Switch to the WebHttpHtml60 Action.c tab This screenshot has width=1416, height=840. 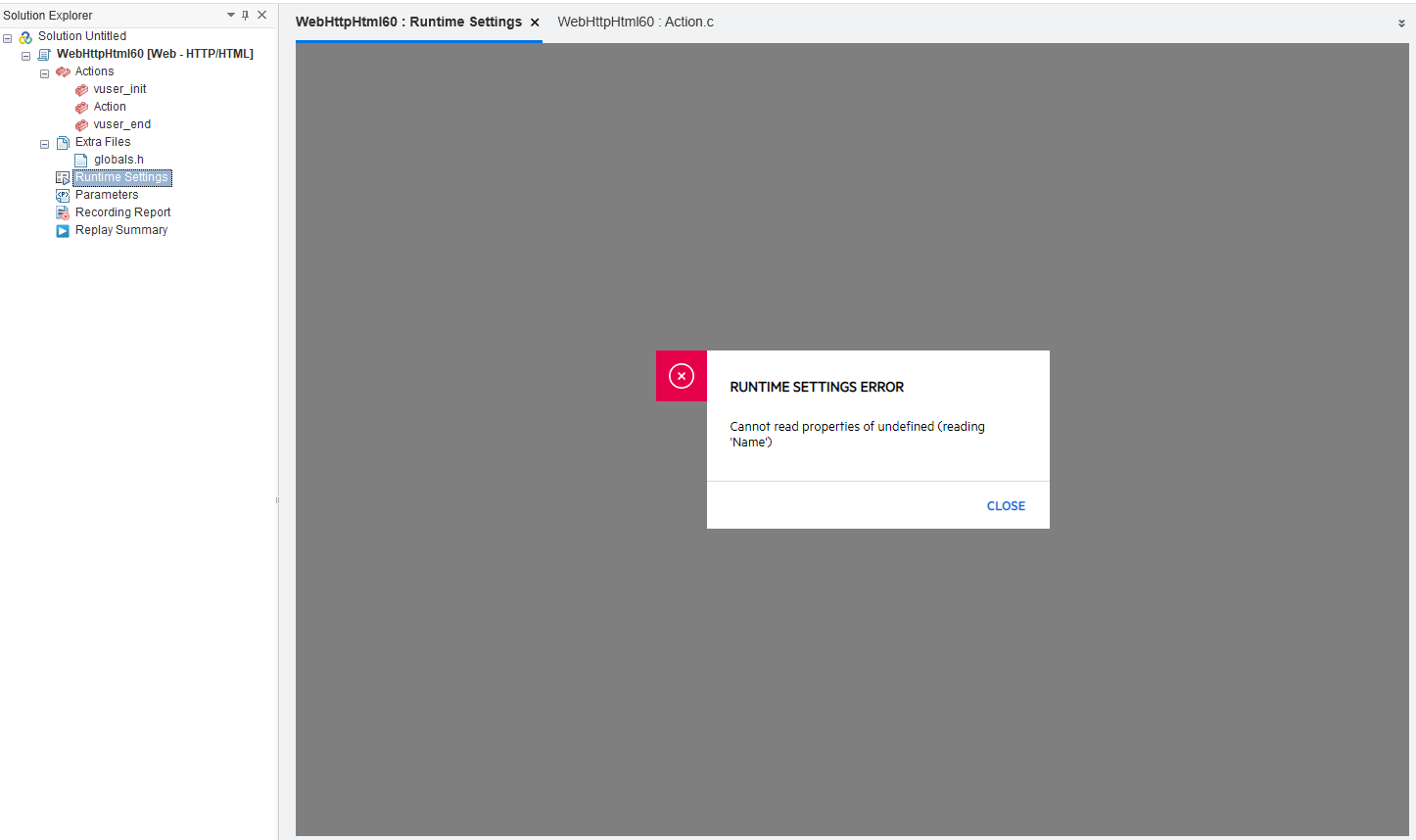pos(636,21)
